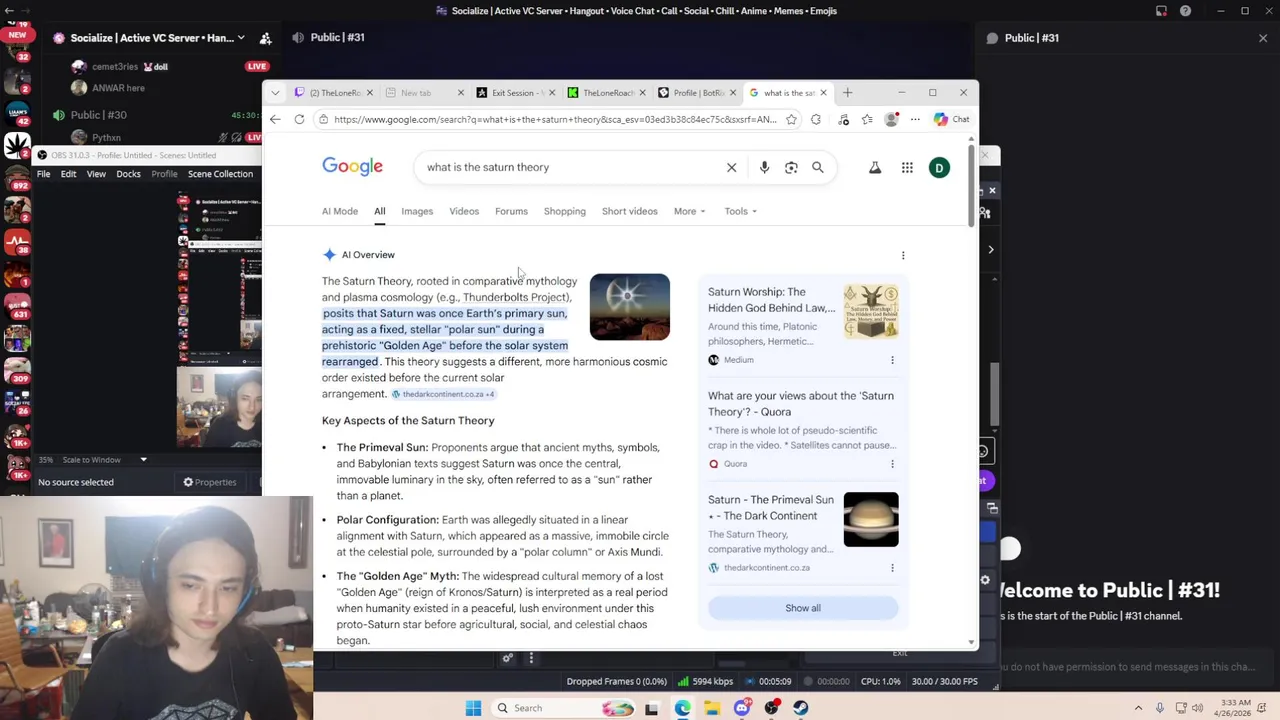This screenshot has height=720, width=1280.
Task: Open the OBS File menu
Action: coord(44,174)
